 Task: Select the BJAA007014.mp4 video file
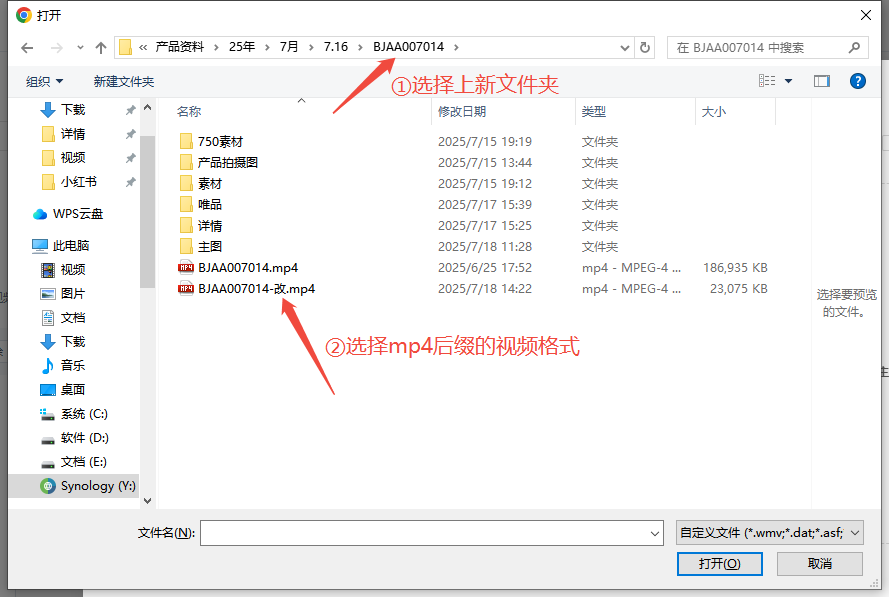pos(247,268)
